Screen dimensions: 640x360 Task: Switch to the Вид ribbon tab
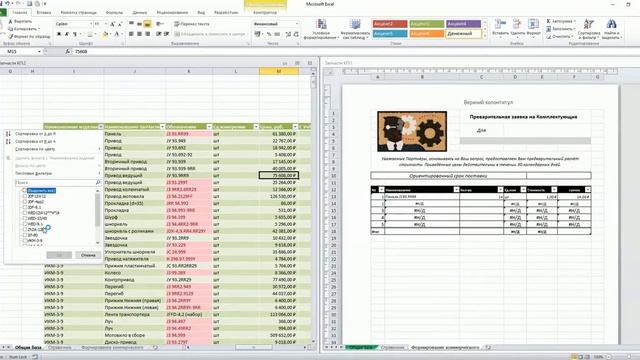tap(201, 13)
